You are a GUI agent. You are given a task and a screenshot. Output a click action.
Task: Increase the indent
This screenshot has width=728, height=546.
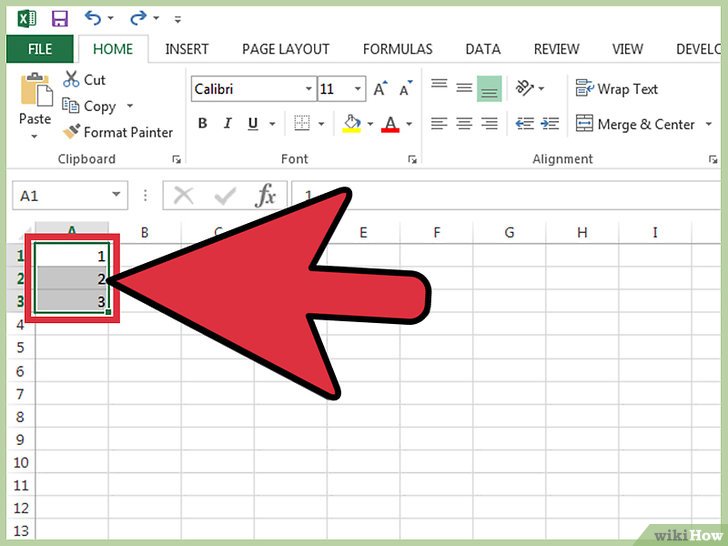[x=550, y=124]
